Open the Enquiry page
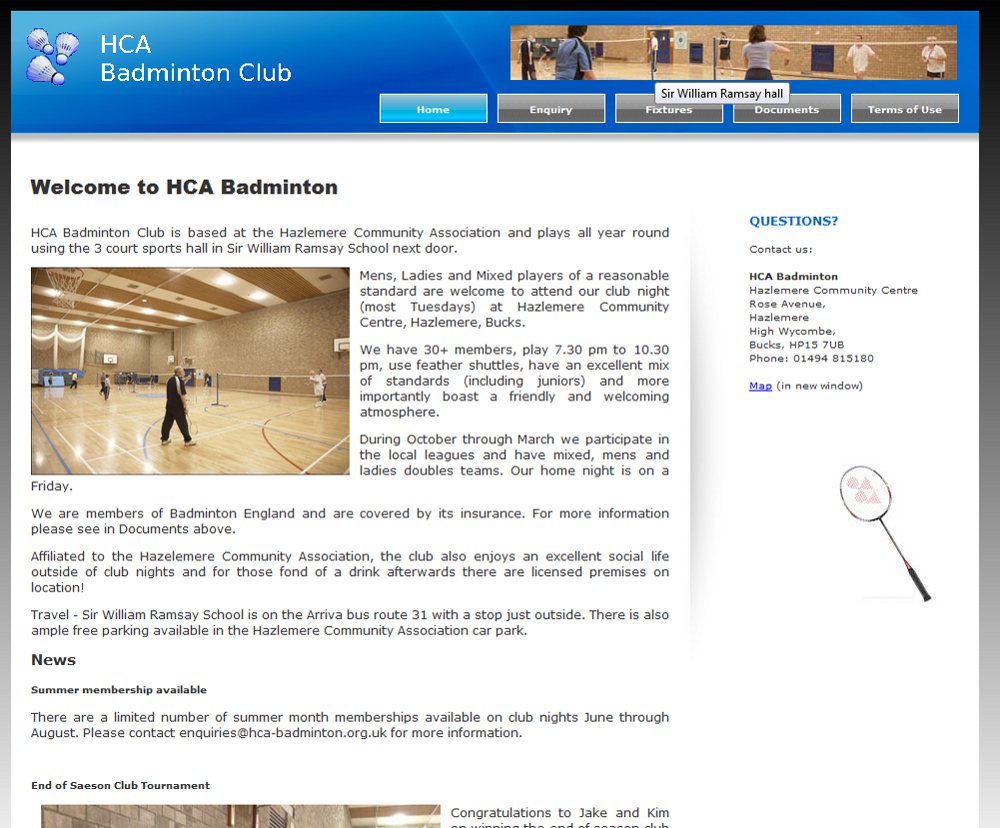 pos(551,108)
